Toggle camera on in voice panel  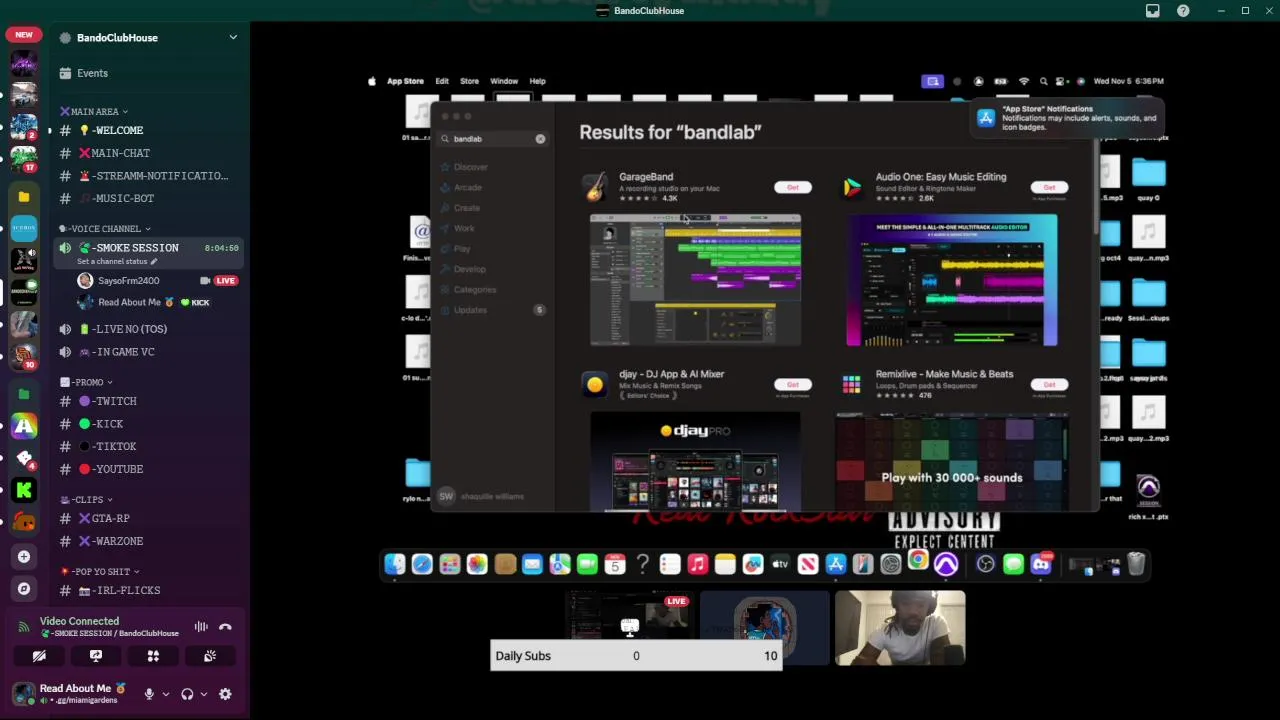pos(39,656)
